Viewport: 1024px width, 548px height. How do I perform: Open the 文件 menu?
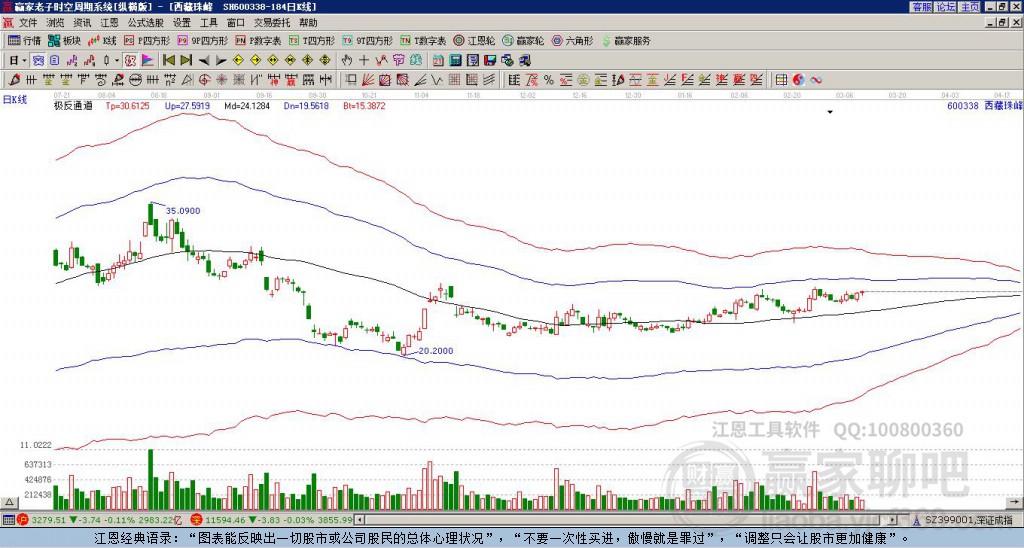(28, 23)
